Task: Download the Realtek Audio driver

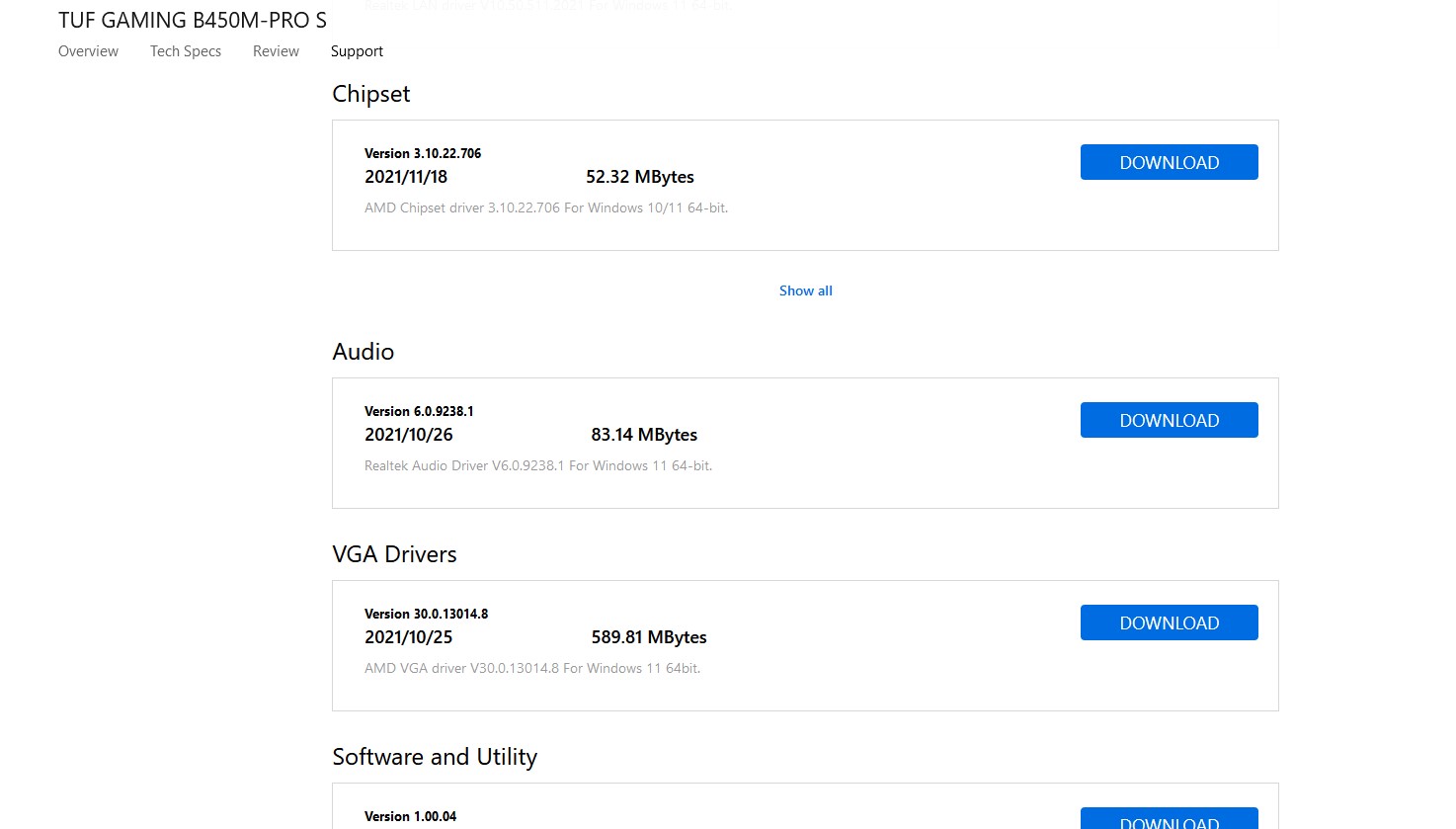Action: (1169, 420)
